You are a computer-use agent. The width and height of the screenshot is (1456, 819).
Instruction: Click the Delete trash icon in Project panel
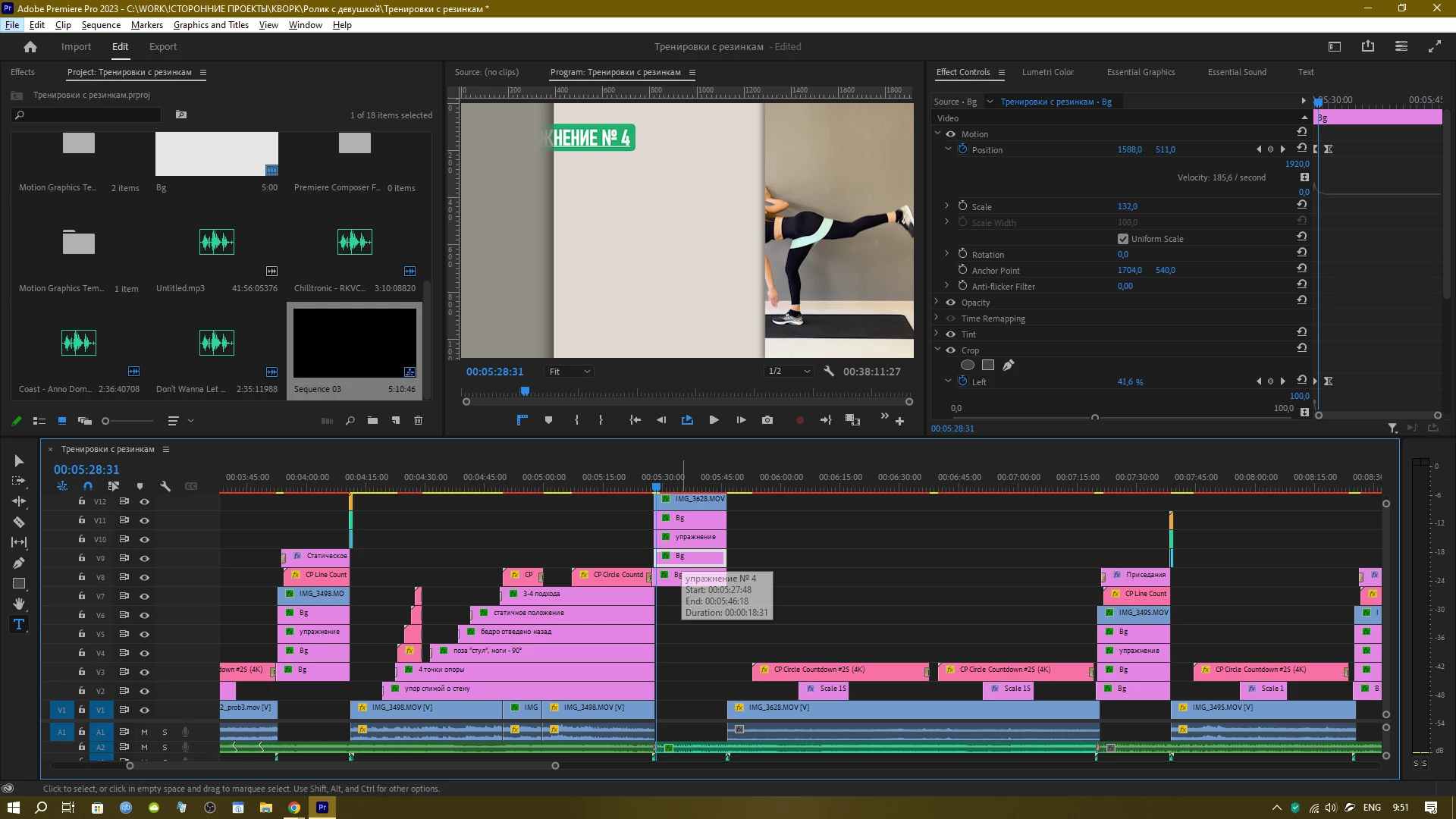pos(418,421)
